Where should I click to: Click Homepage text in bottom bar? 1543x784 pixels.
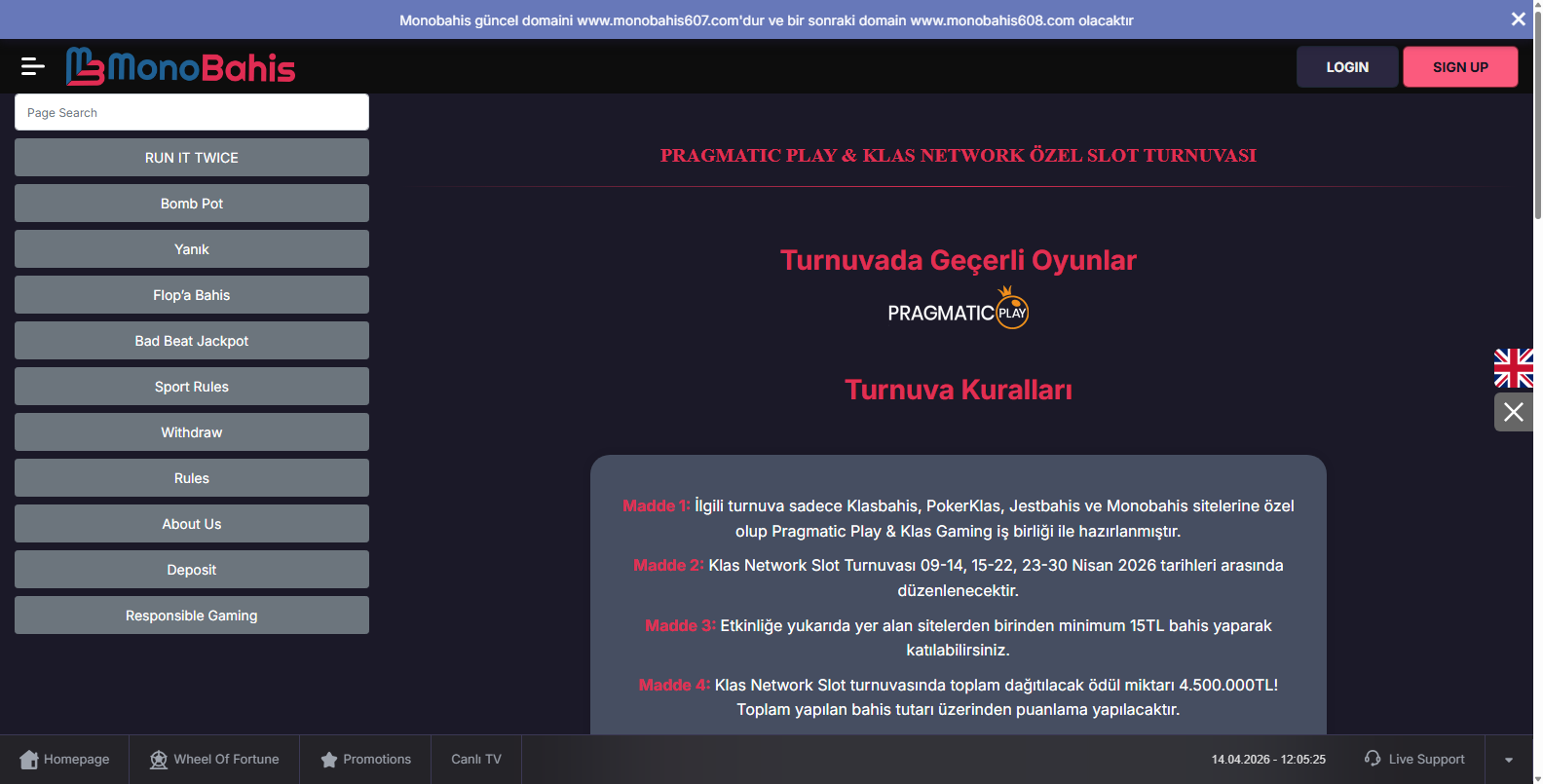pyautogui.click(x=76, y=760)
